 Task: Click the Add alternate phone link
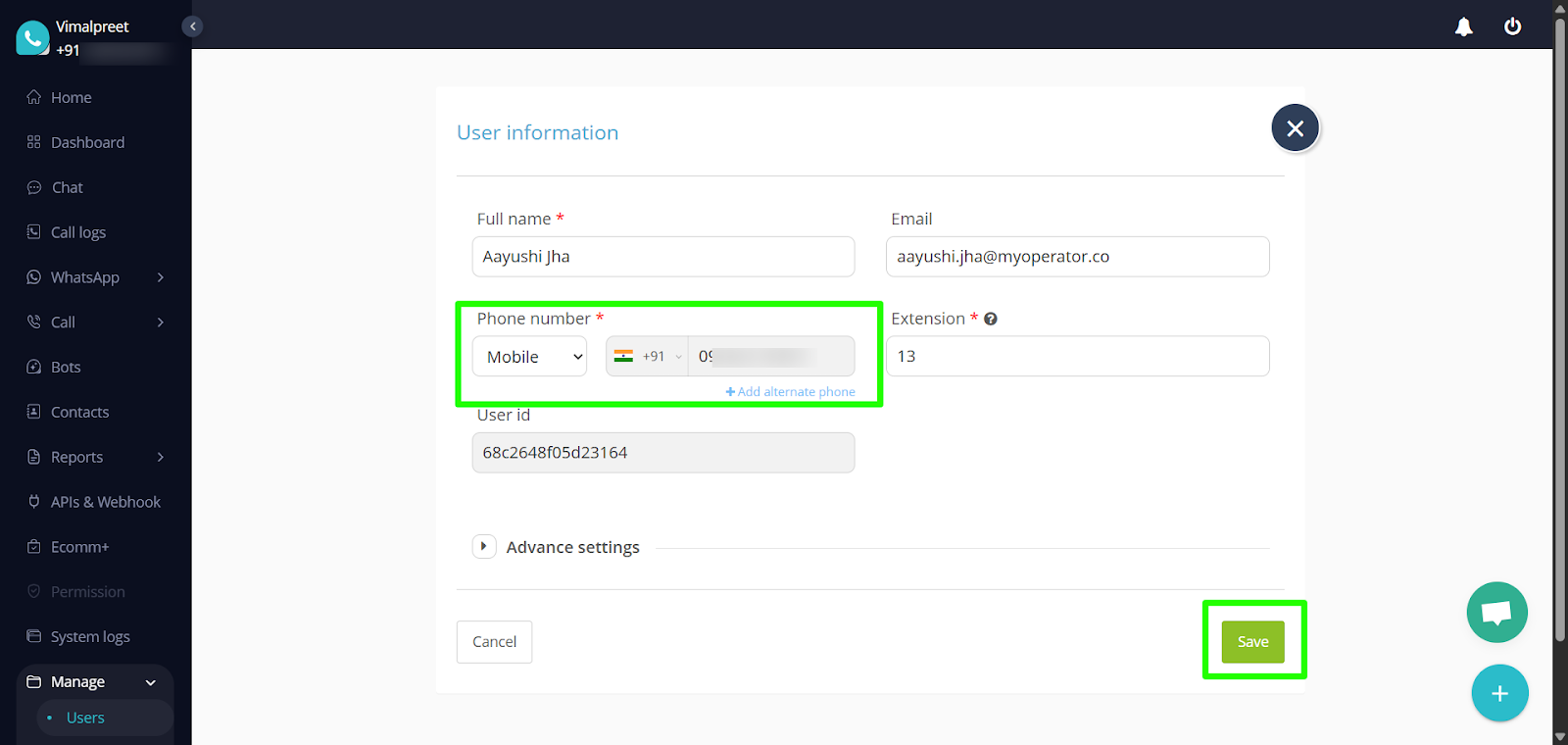click(x=790, y=392)
